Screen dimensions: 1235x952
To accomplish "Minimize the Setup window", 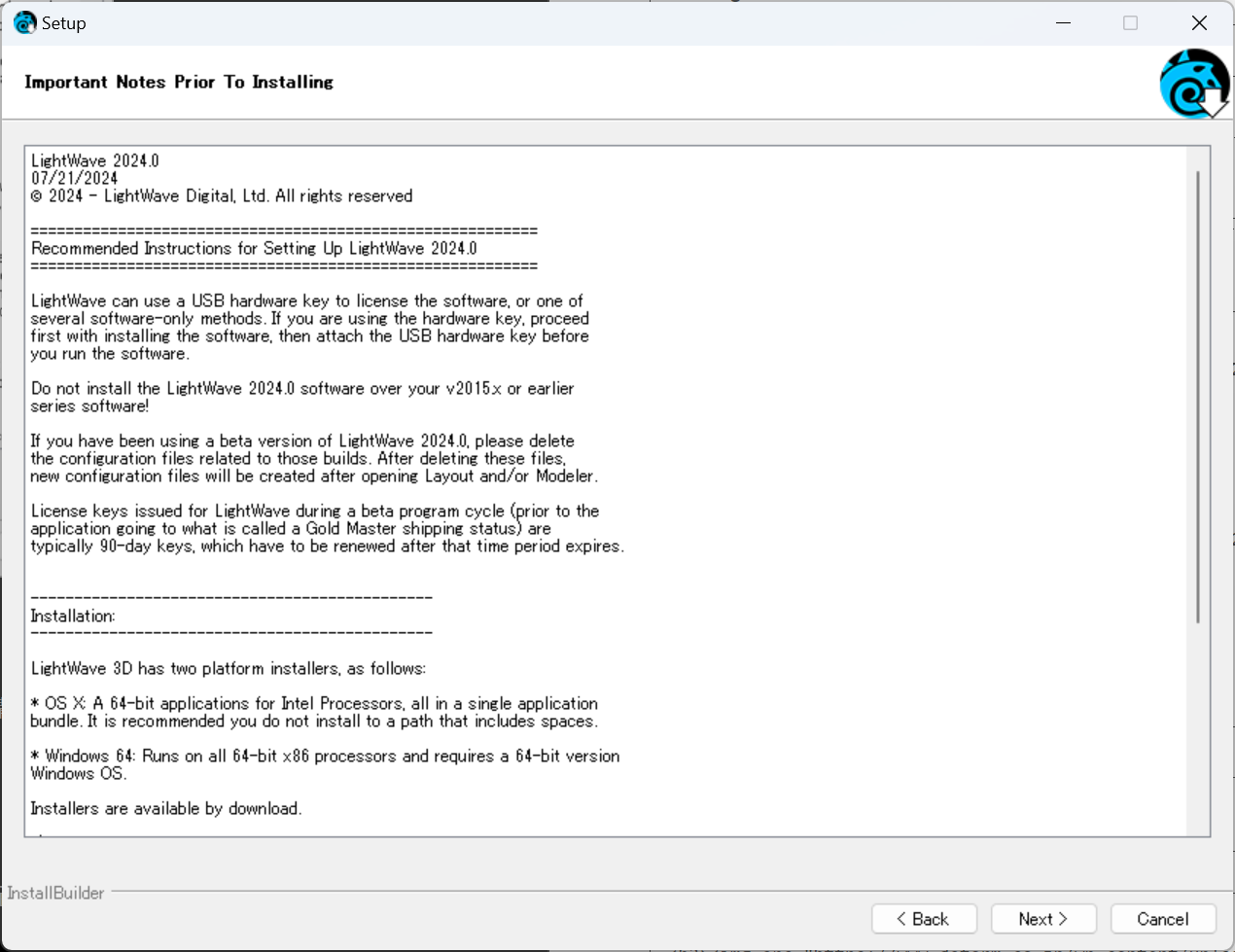I will click(1063, 22).
